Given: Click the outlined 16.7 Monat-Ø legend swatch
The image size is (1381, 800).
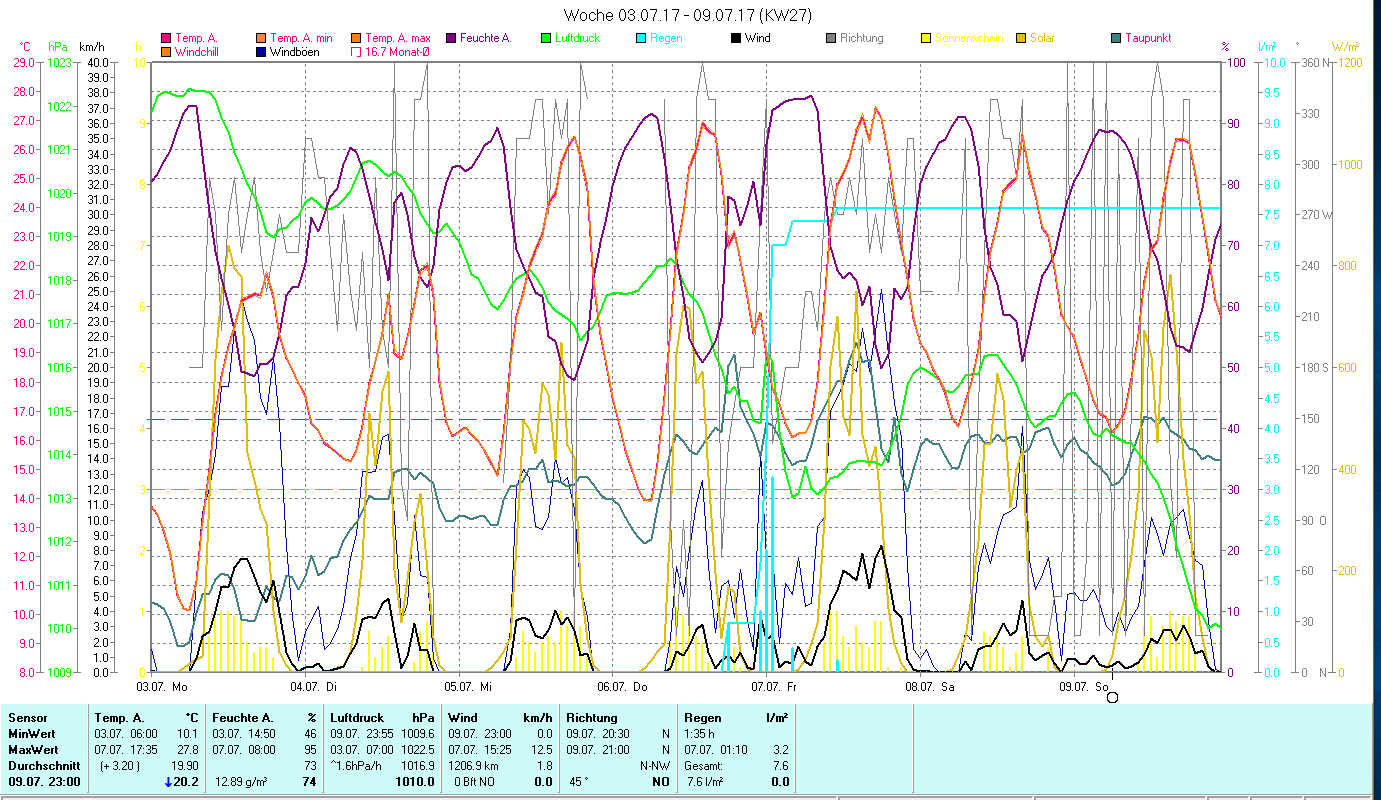Looking at the screenshot, I should click(354, 52).
